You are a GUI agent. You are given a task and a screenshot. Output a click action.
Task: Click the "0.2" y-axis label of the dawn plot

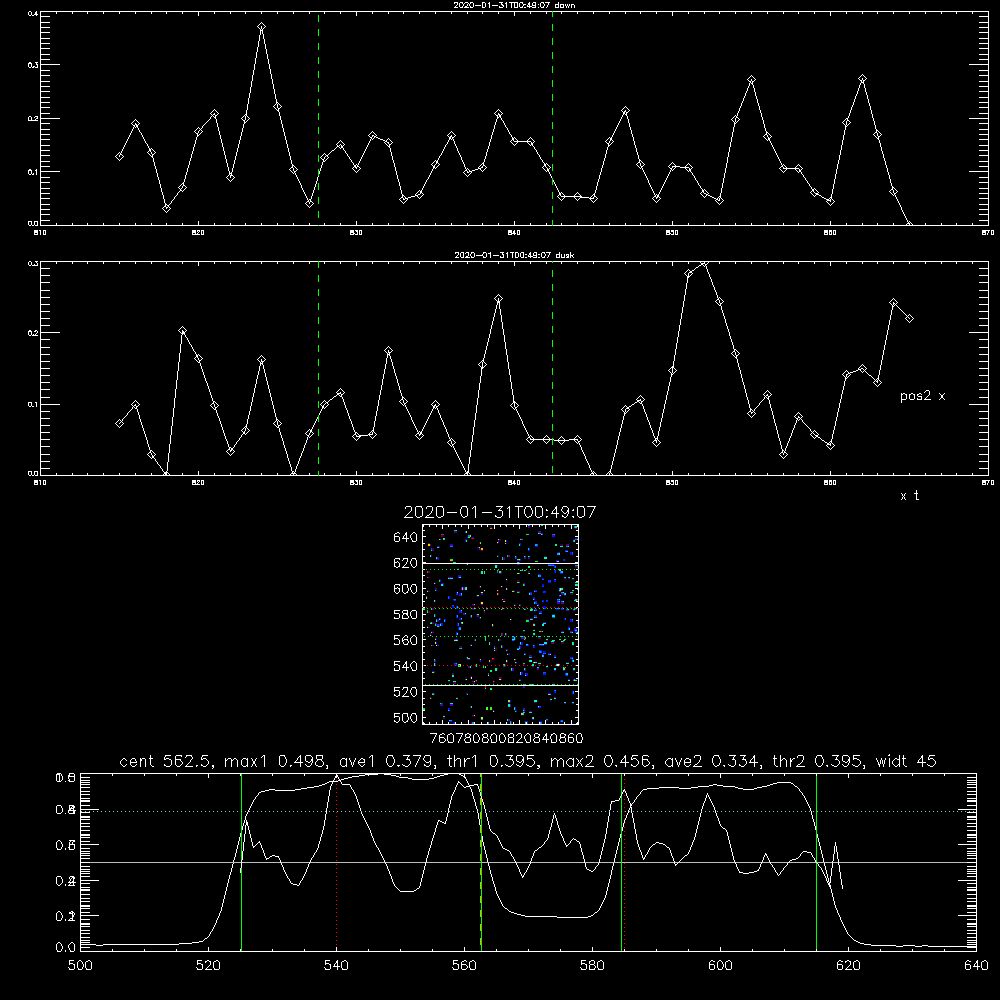click(x=34, y=119)
